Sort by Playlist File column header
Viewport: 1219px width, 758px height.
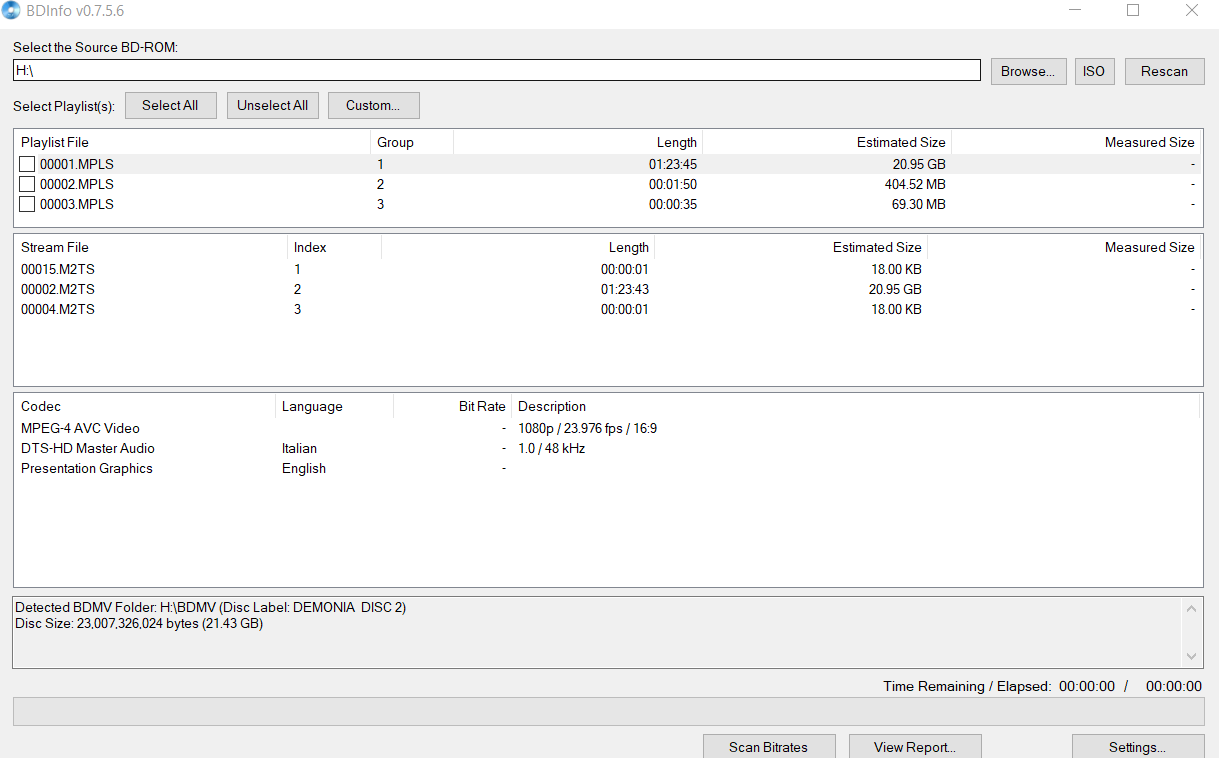[192, 142]
